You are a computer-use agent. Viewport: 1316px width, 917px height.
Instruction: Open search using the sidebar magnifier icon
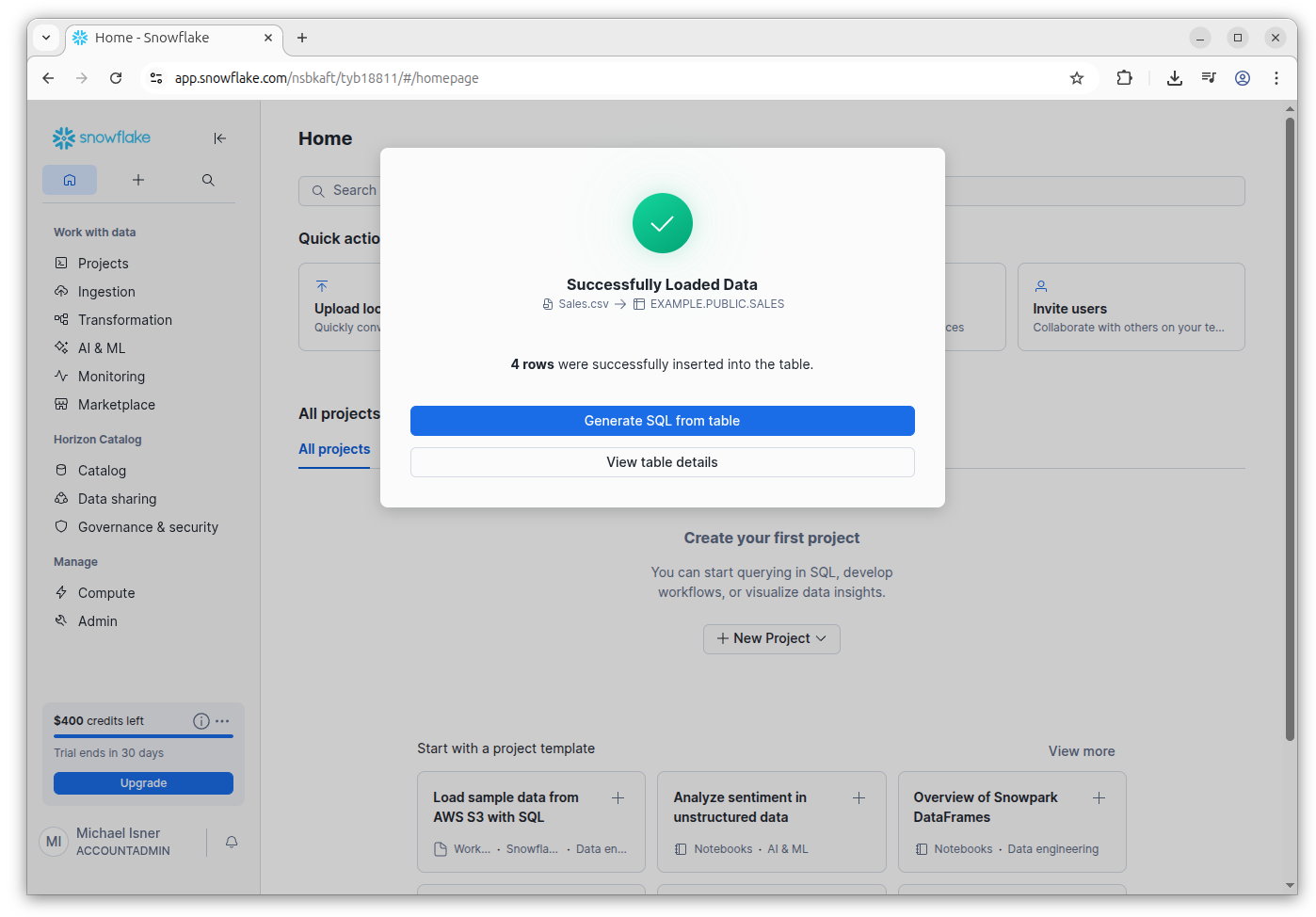[x=208, y=180]
